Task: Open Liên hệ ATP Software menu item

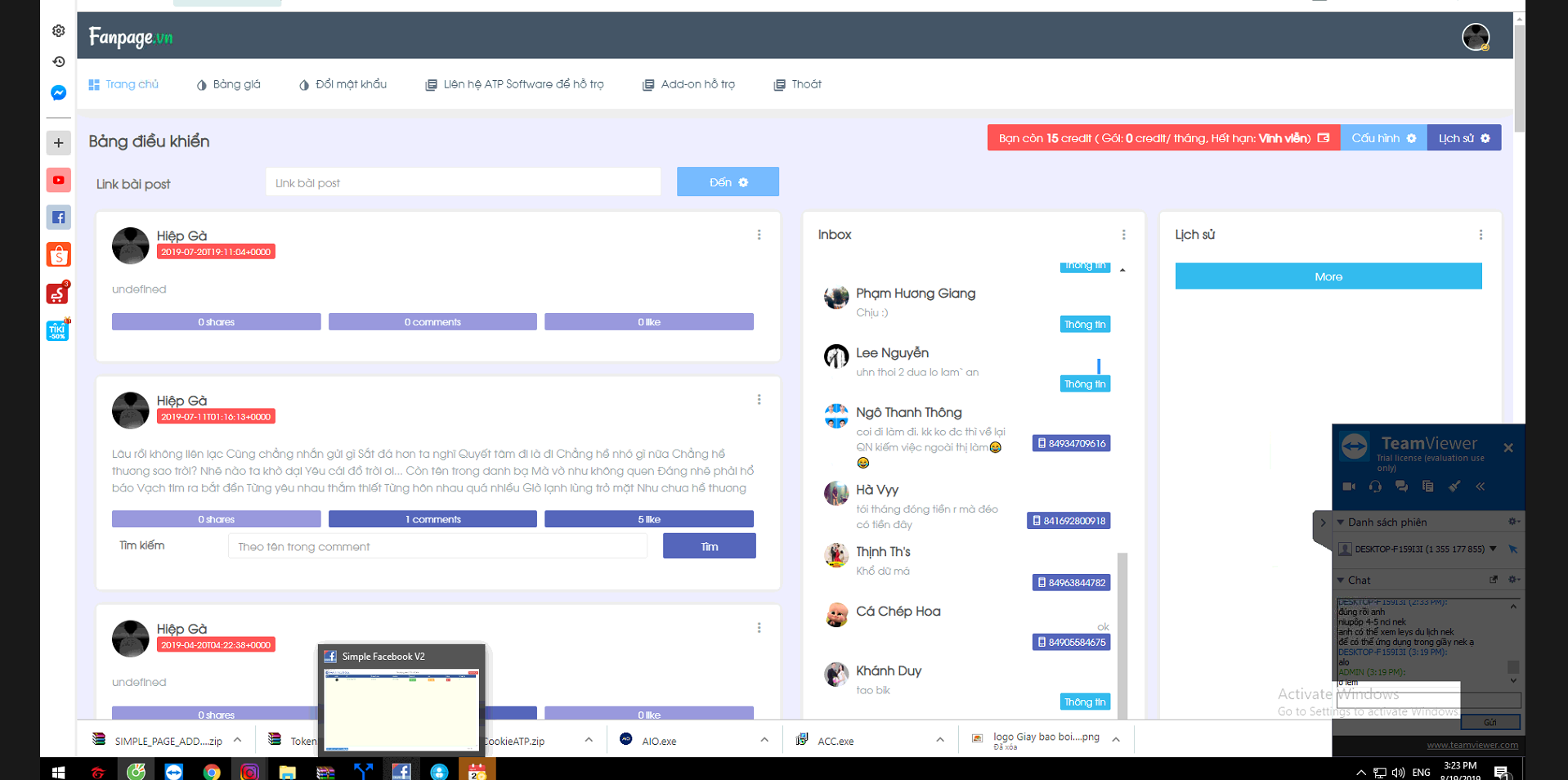Action: tap(515, 84)
